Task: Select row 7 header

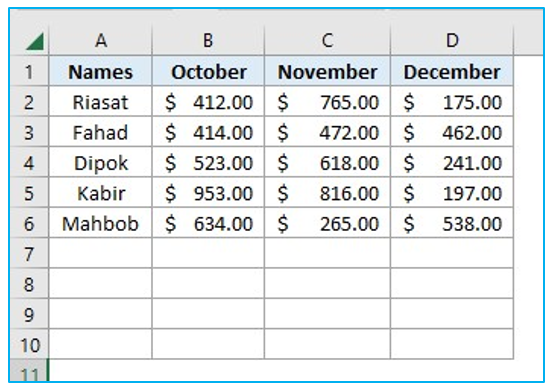Action: click(29, 254)
